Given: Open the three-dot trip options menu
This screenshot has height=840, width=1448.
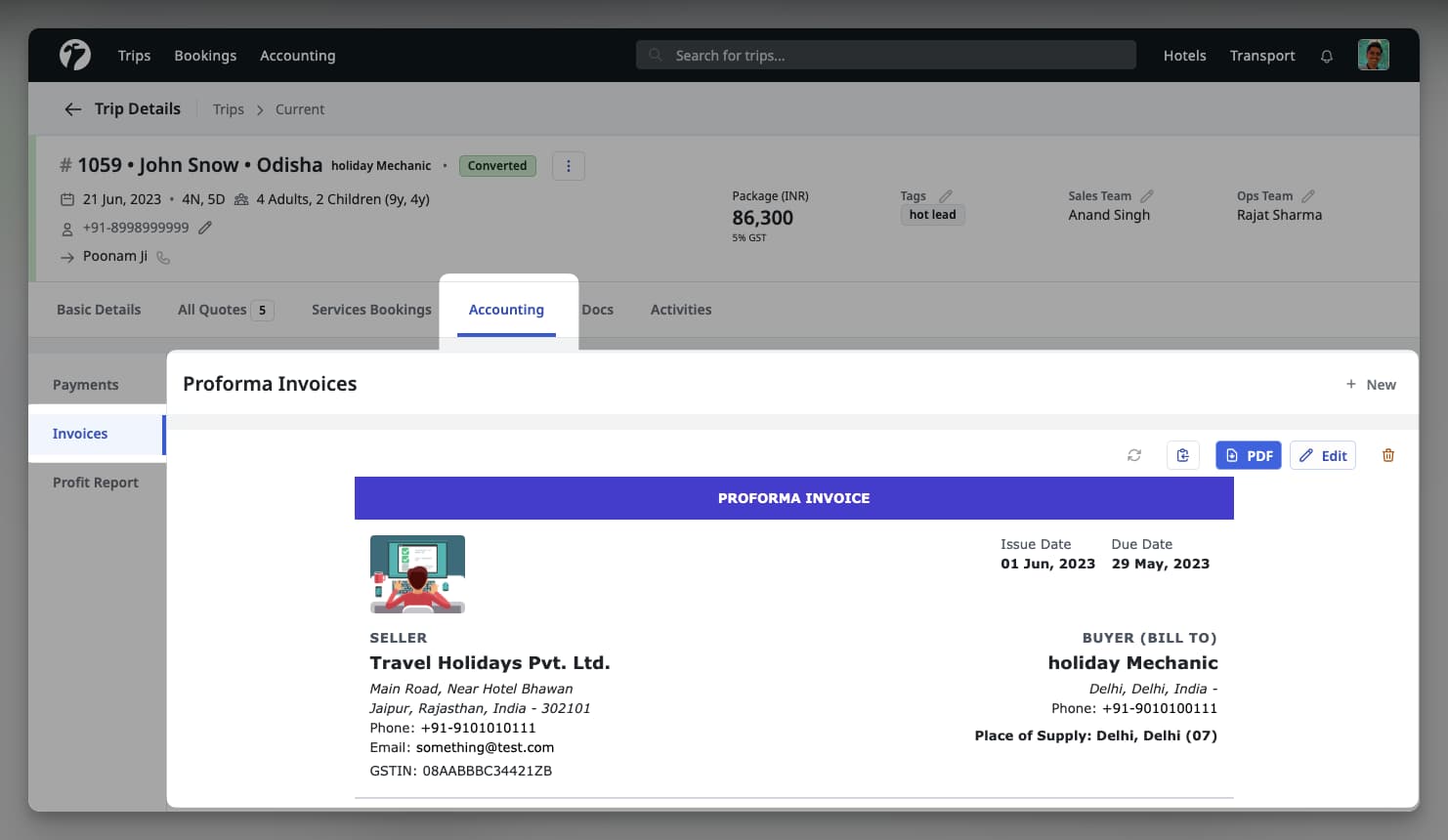Looking at the screenshot, I should click(x=569, y=165).
